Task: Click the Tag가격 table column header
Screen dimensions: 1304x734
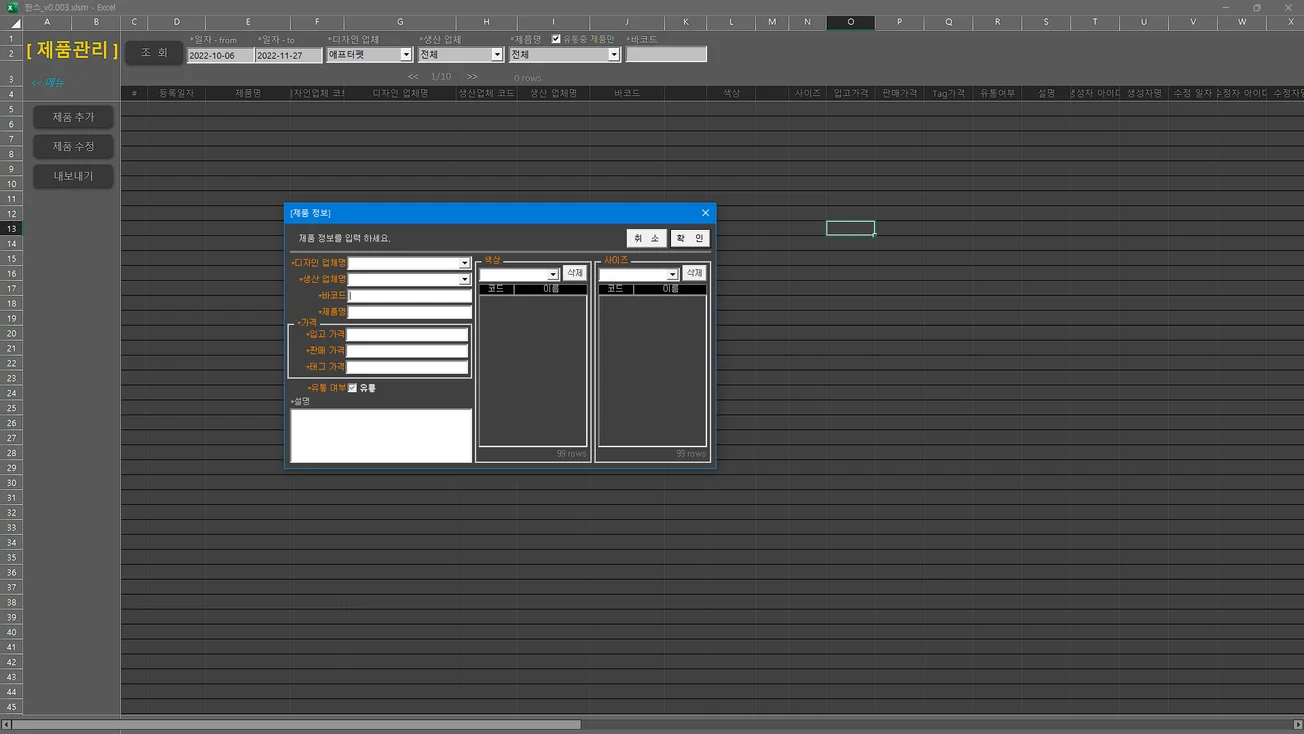Action: (x=948, y=93)
